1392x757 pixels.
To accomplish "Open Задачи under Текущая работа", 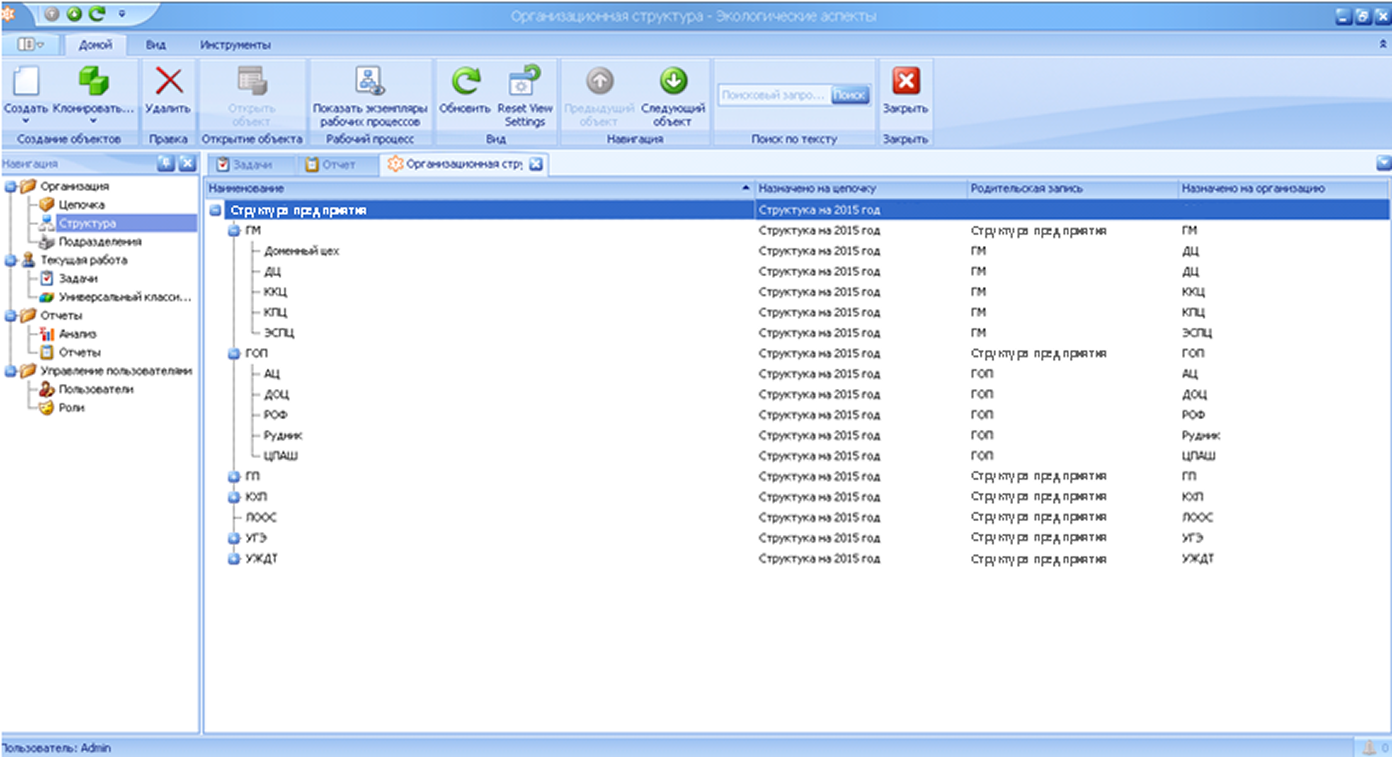I will (x=77, y=279).
